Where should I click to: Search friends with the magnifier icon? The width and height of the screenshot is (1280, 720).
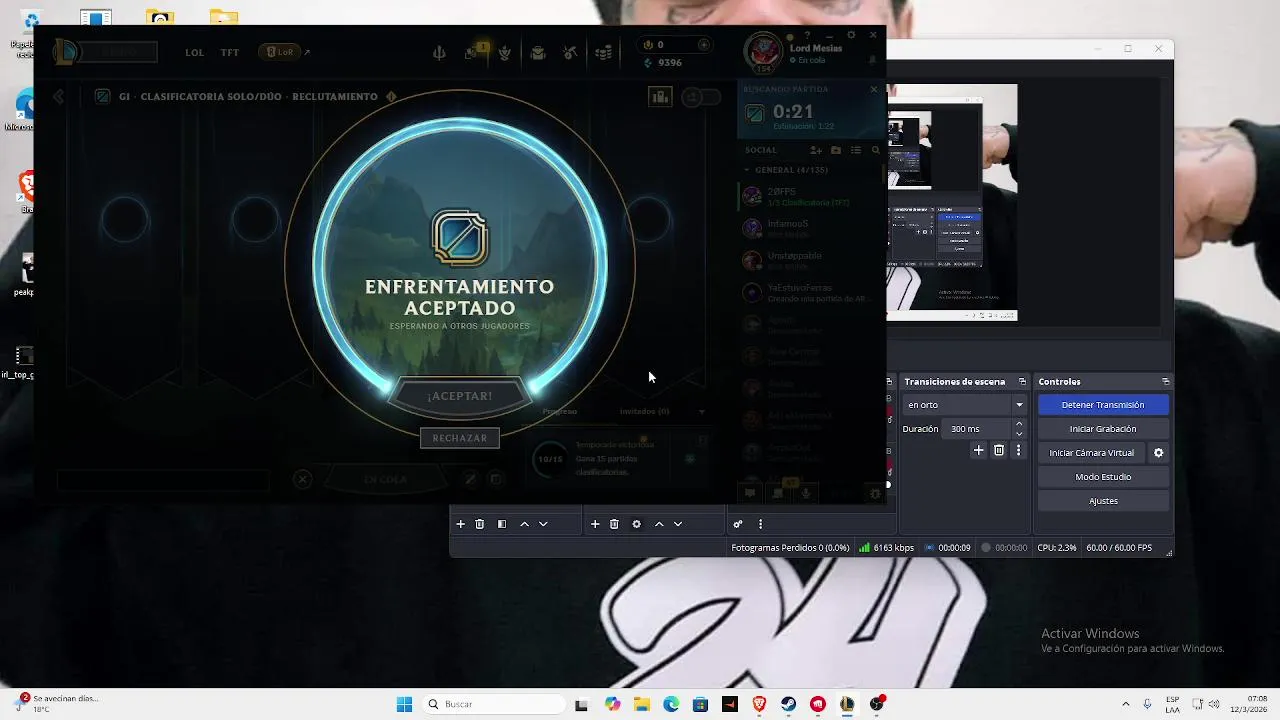coord(876,150)
